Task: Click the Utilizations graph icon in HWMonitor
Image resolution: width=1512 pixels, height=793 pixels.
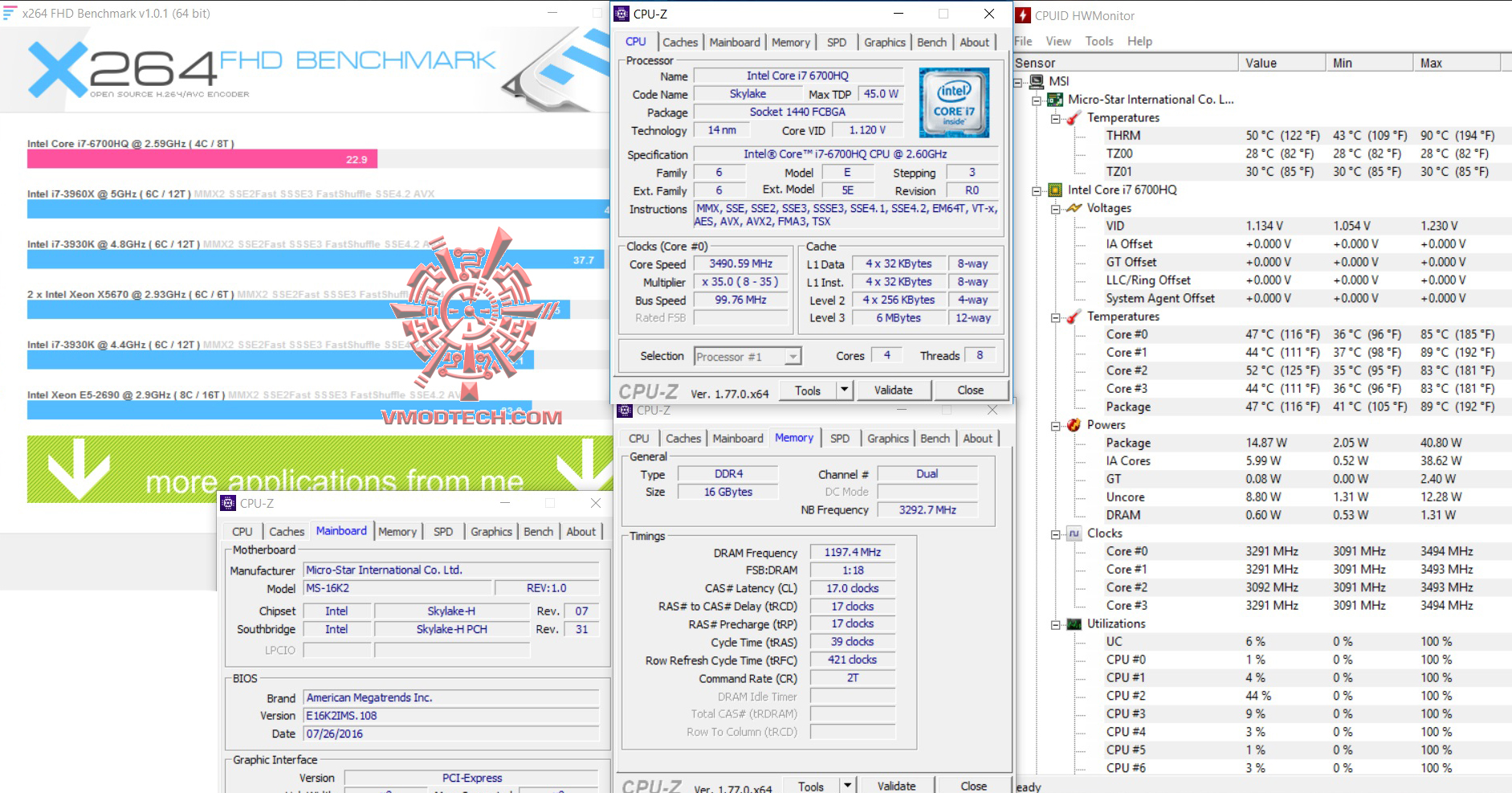Action: click(x=1074, y=624)
